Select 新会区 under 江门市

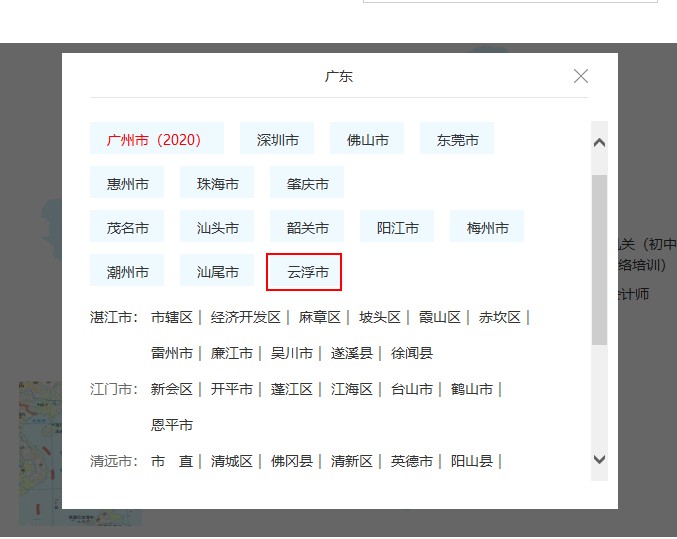(171, 389)
